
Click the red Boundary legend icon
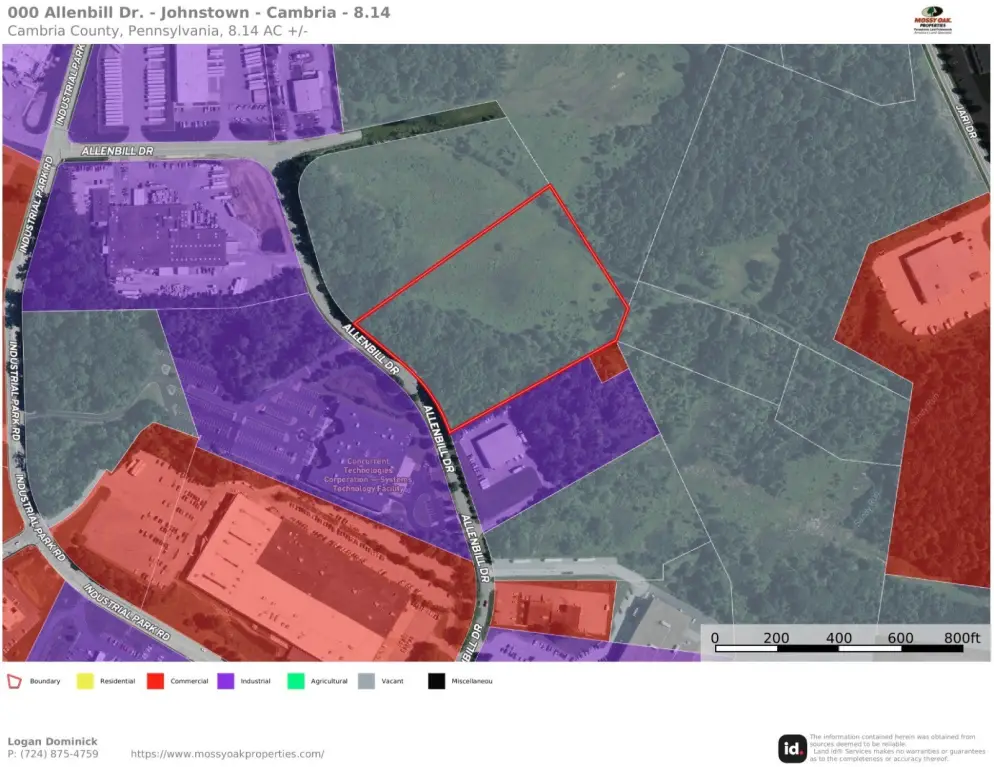point(15,682)
